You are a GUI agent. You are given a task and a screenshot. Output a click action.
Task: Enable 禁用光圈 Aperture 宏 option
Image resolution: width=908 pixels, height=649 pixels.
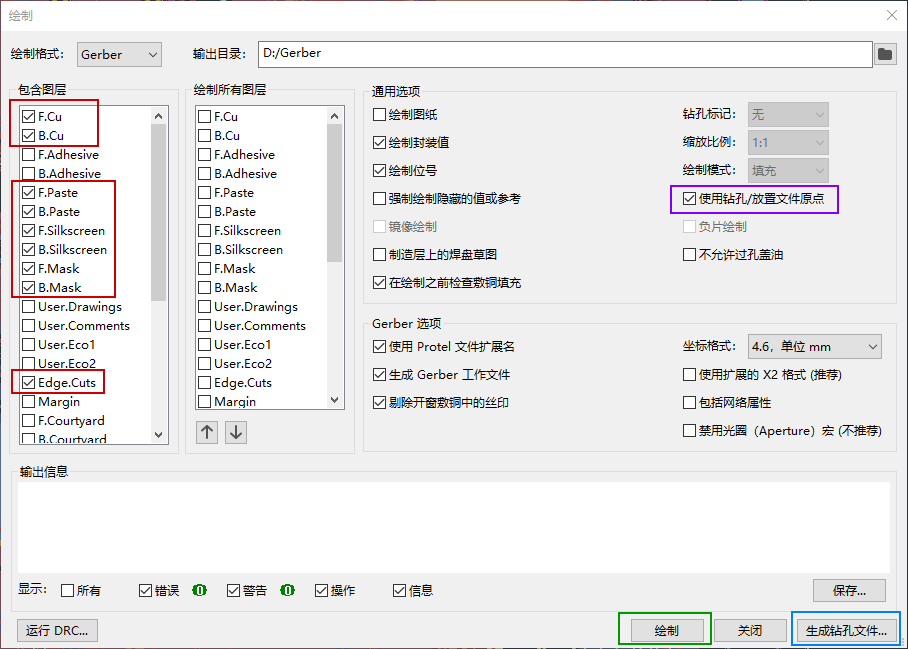coord(689,431)
